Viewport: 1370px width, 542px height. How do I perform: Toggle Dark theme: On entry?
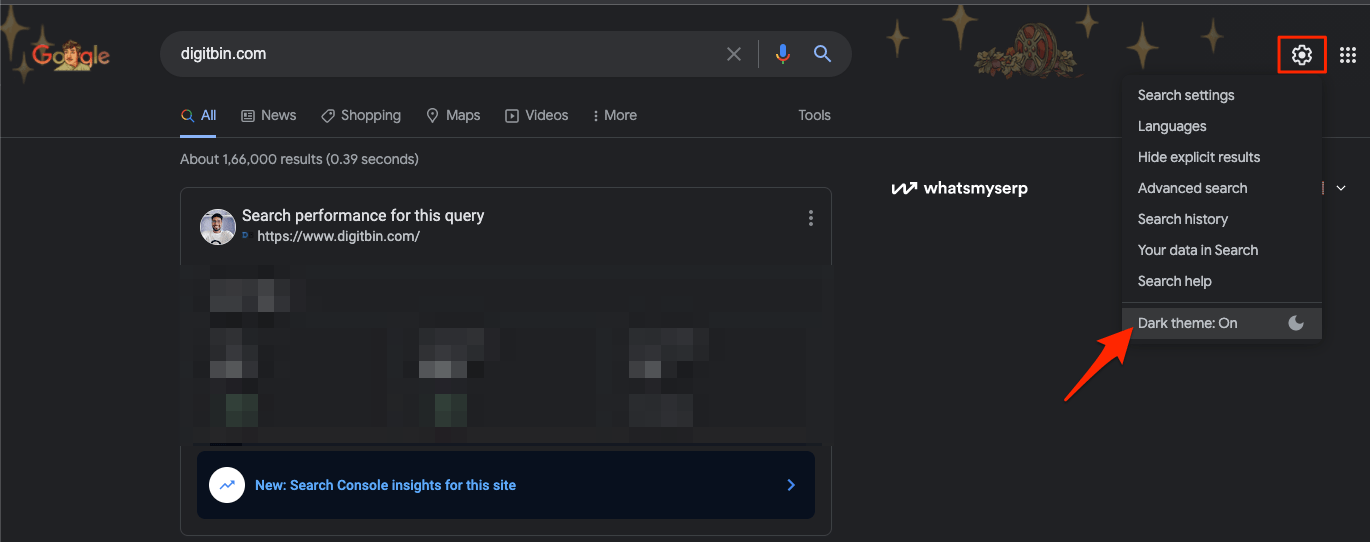tap(1222, 323)
